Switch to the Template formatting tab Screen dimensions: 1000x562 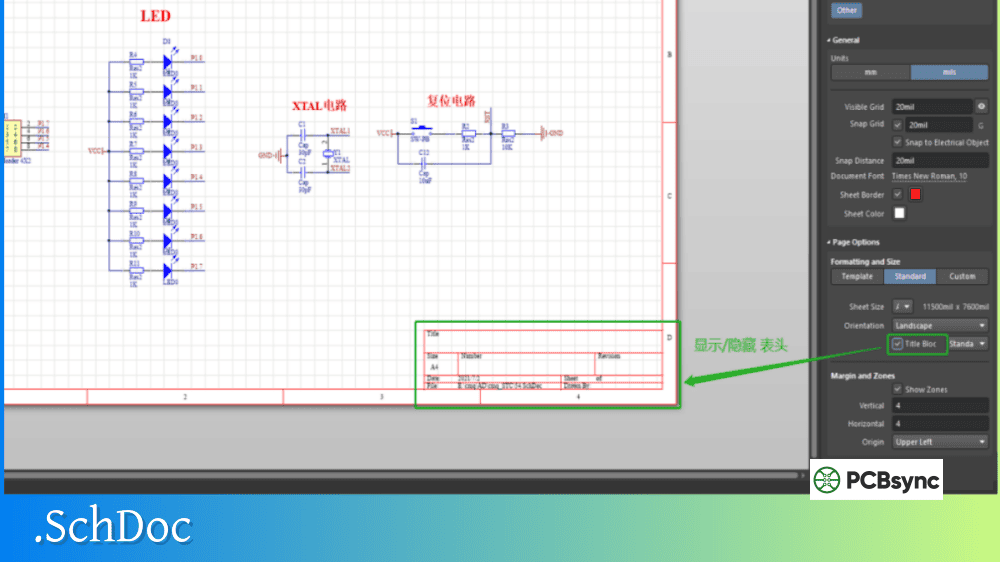point(857,276)
